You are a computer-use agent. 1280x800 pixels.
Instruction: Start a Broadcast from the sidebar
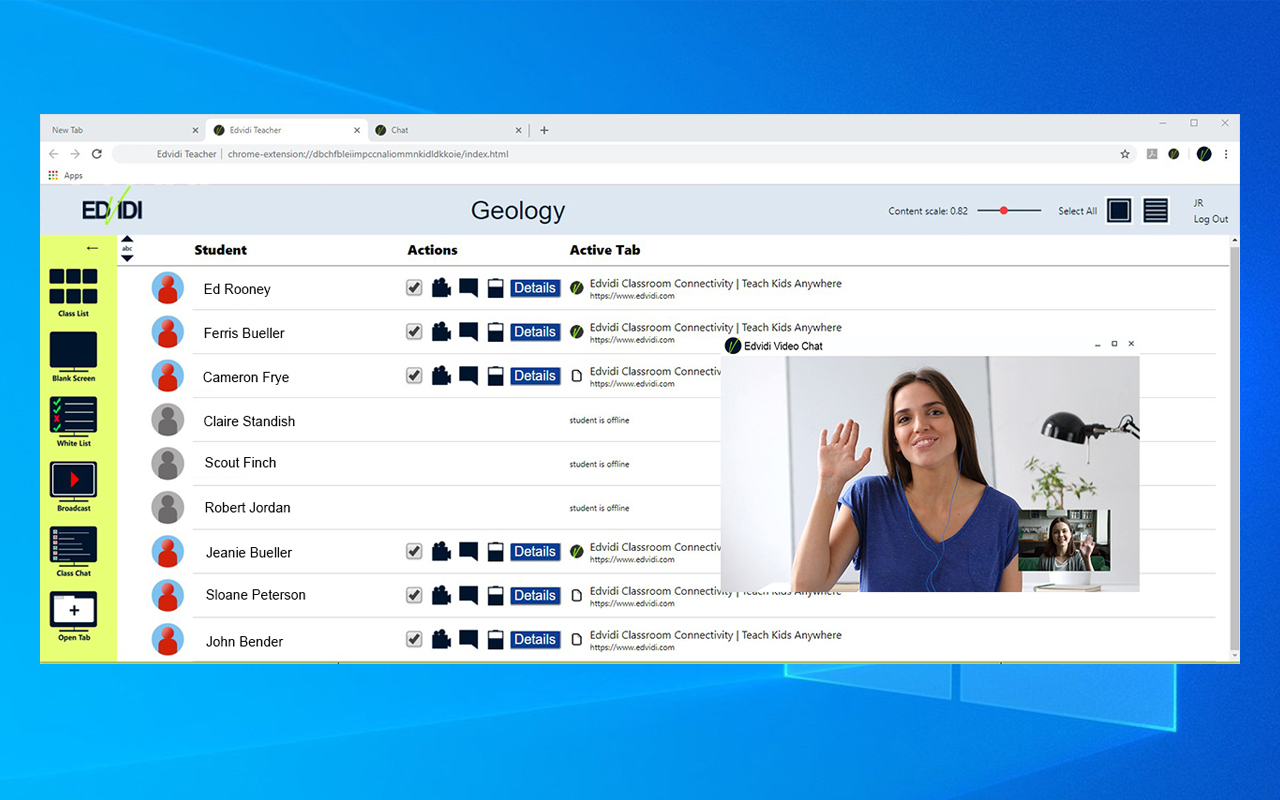(73, 486)
